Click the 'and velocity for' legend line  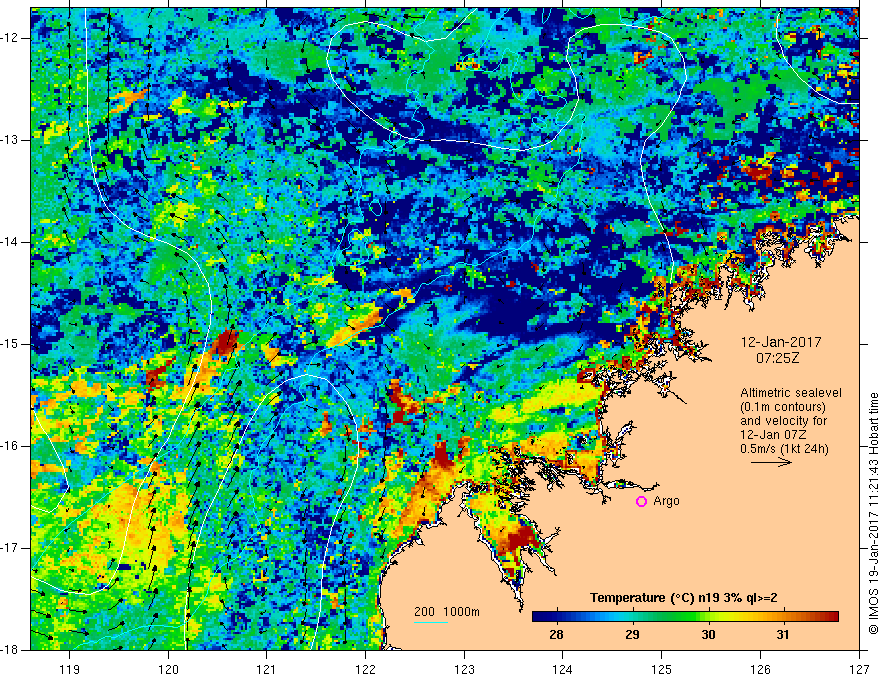pyautogui.click(x=783, y=421)
